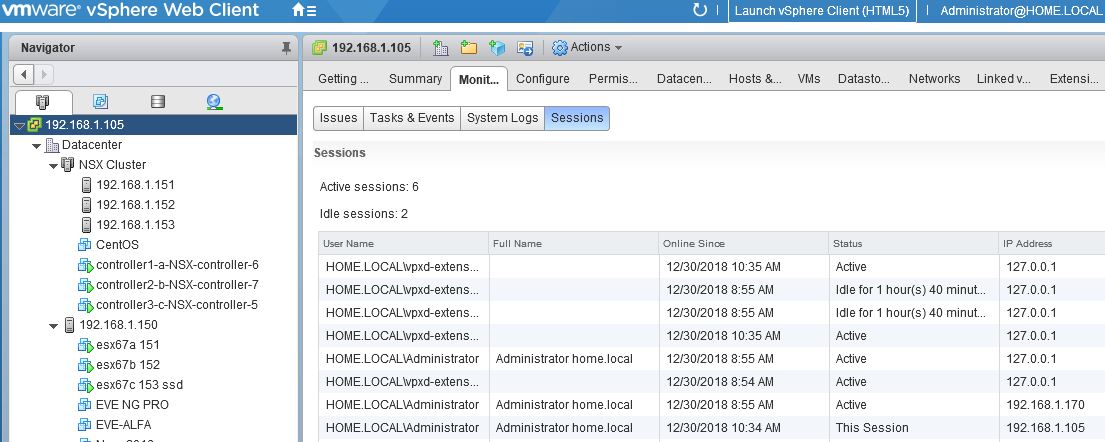Open the Extensions tab

1073,78
